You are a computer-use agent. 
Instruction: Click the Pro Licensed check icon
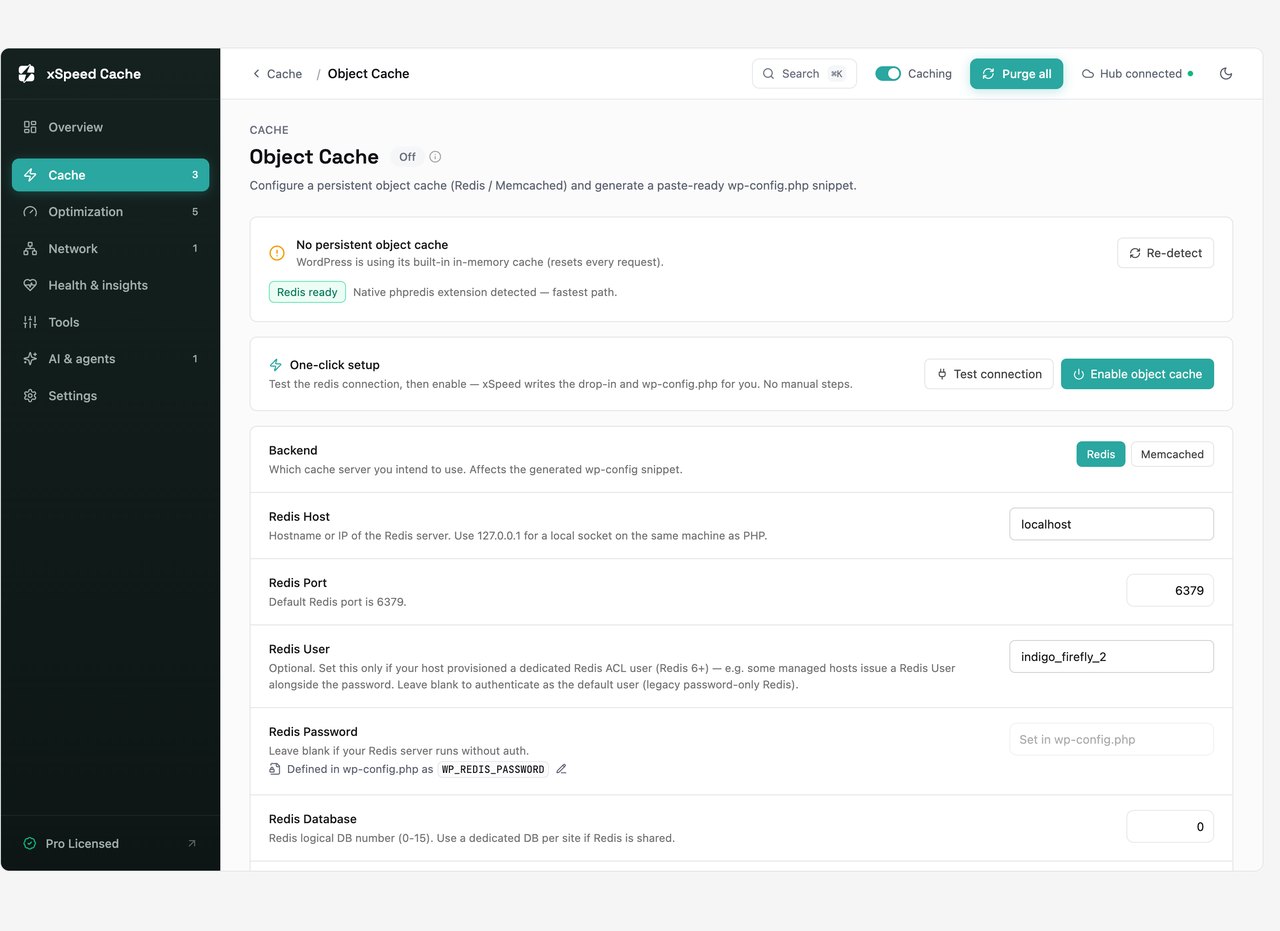tap(30, 844)
